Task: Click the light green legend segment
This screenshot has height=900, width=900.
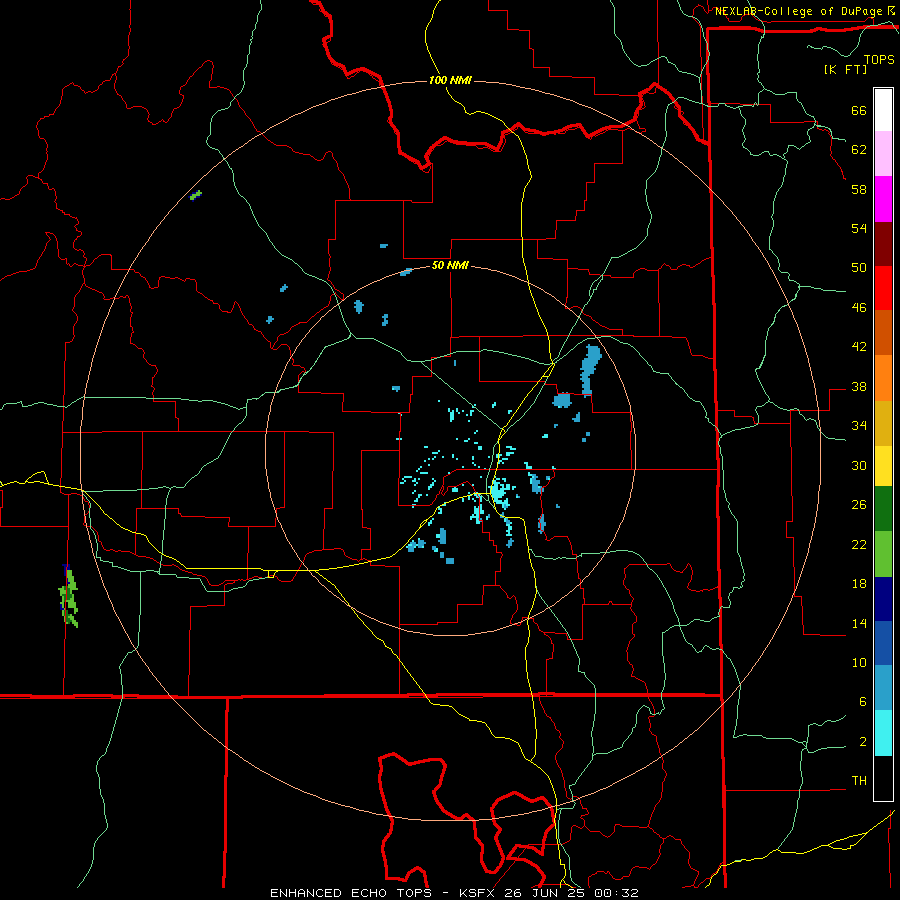Action: [x=883, y=554]
